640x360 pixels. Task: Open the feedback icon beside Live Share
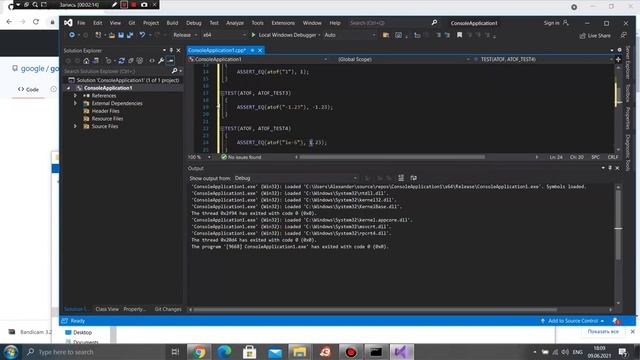point(623,36)
